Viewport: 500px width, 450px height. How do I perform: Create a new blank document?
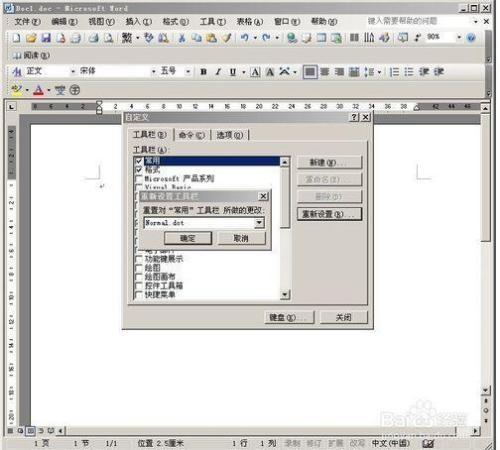tap(16, 38)
